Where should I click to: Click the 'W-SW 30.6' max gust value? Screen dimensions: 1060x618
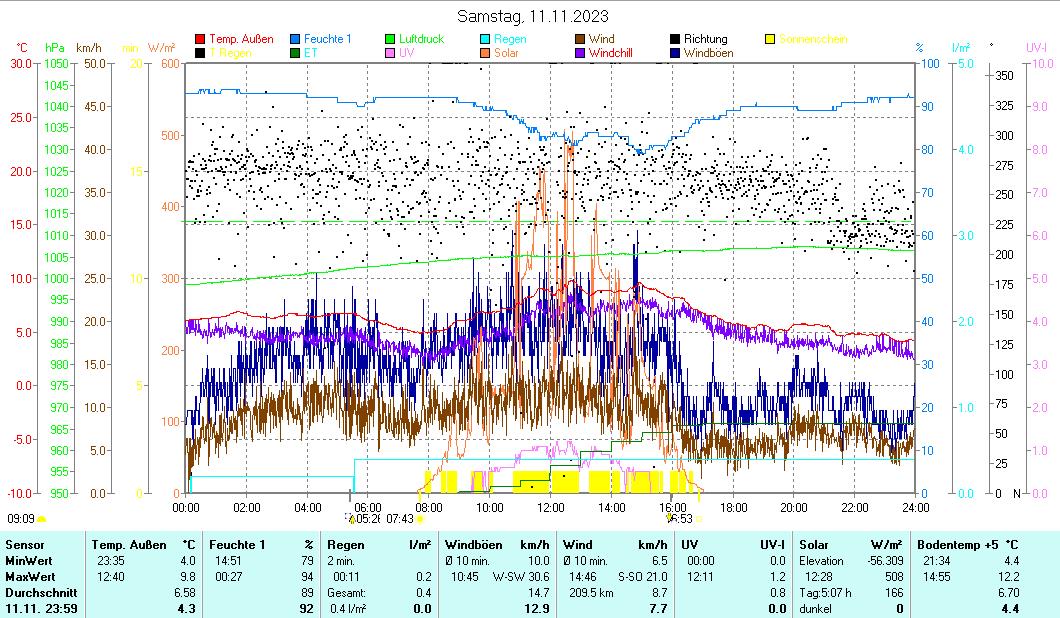point(521,577)
